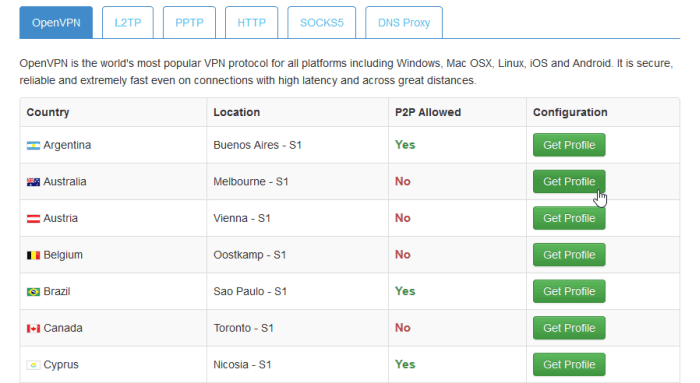This screenshot has width=700, height=383.
Task: Switch to the OpenVPN tab
Action: 56,22
